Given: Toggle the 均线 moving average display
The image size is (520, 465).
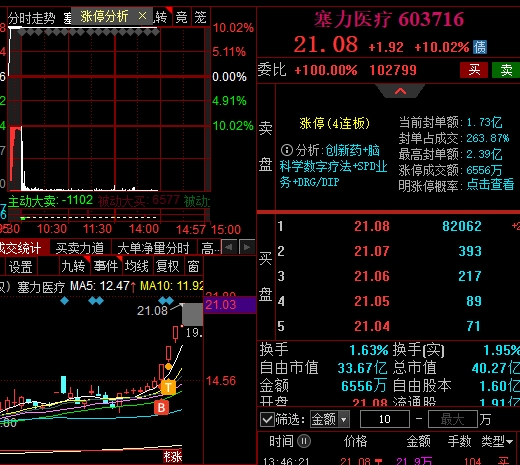Looking at the screenshot, I should coord(136,266).
